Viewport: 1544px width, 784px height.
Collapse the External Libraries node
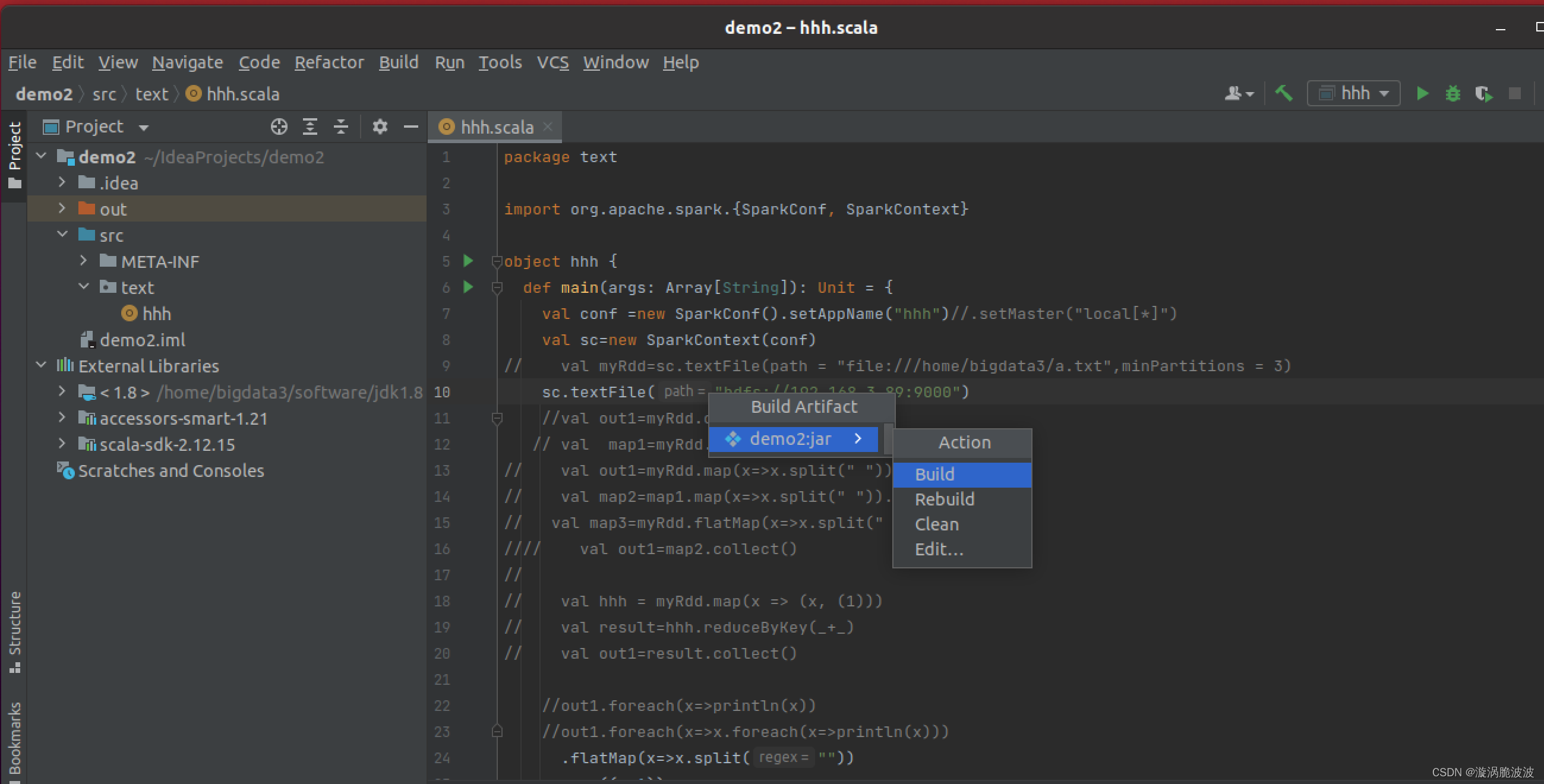(x=41, y=365)
